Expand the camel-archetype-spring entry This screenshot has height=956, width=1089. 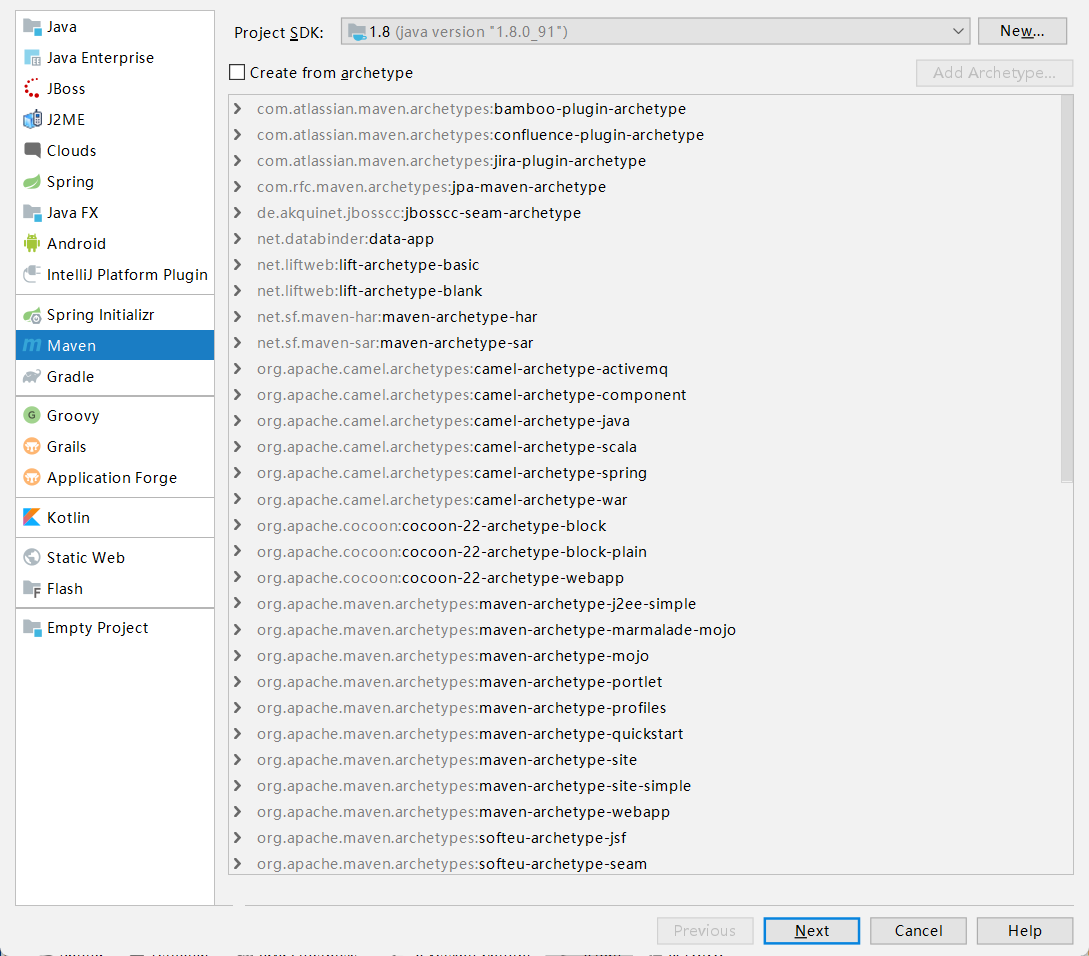coord(237,473)
